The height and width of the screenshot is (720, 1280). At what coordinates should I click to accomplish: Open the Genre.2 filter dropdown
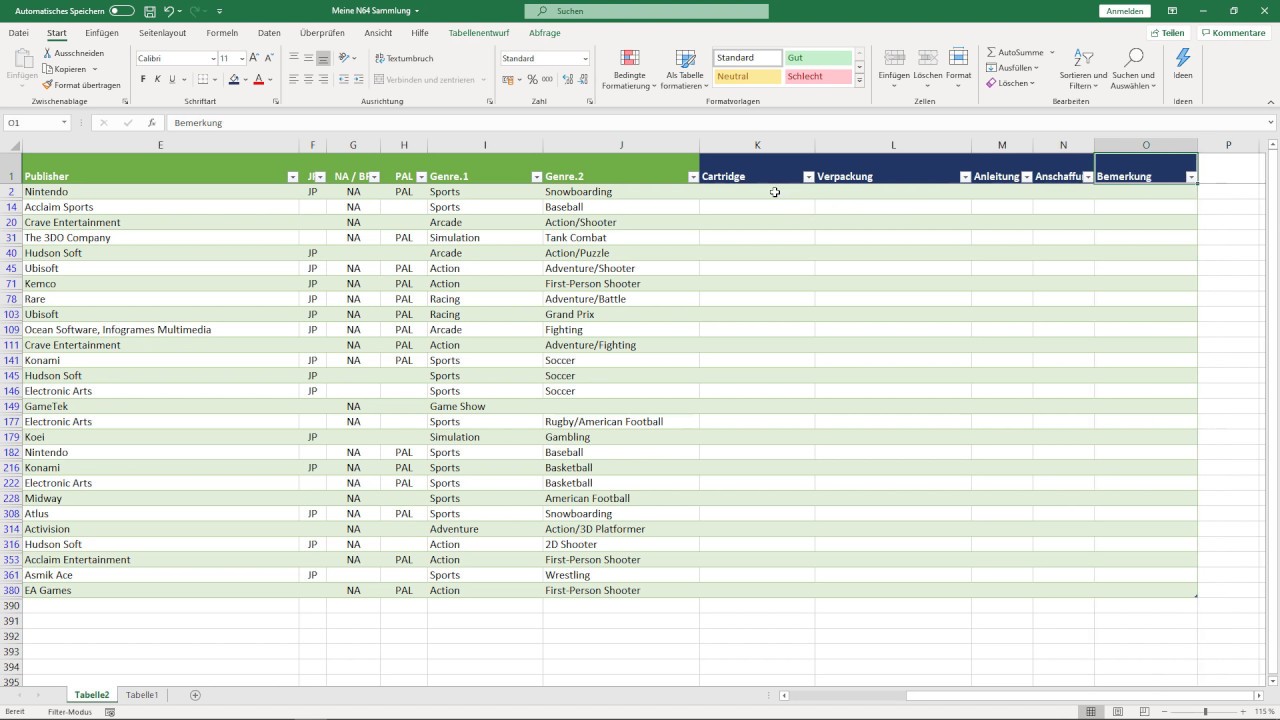(693, 177)
